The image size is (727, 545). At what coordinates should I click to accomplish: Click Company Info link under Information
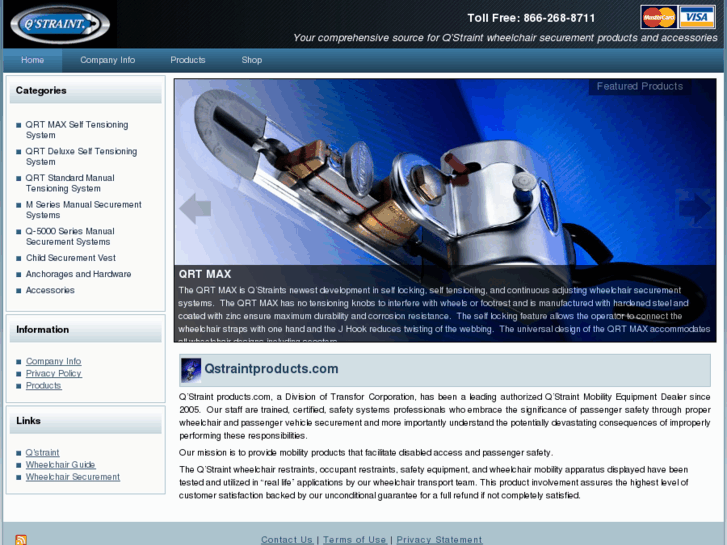tap(53, 361)
